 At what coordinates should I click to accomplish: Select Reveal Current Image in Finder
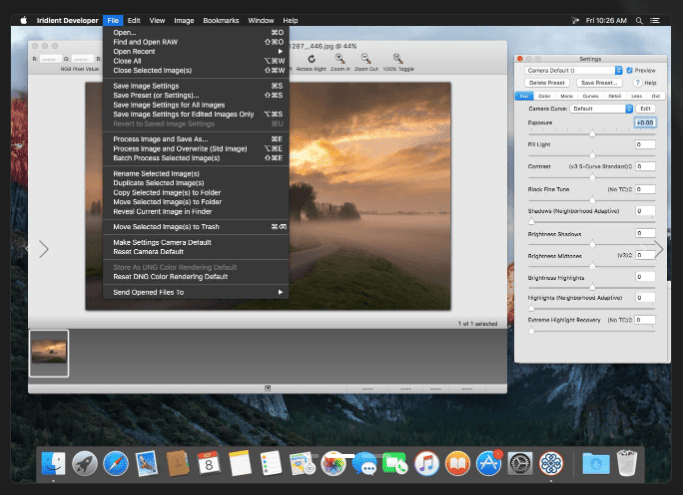pos(196,211)
